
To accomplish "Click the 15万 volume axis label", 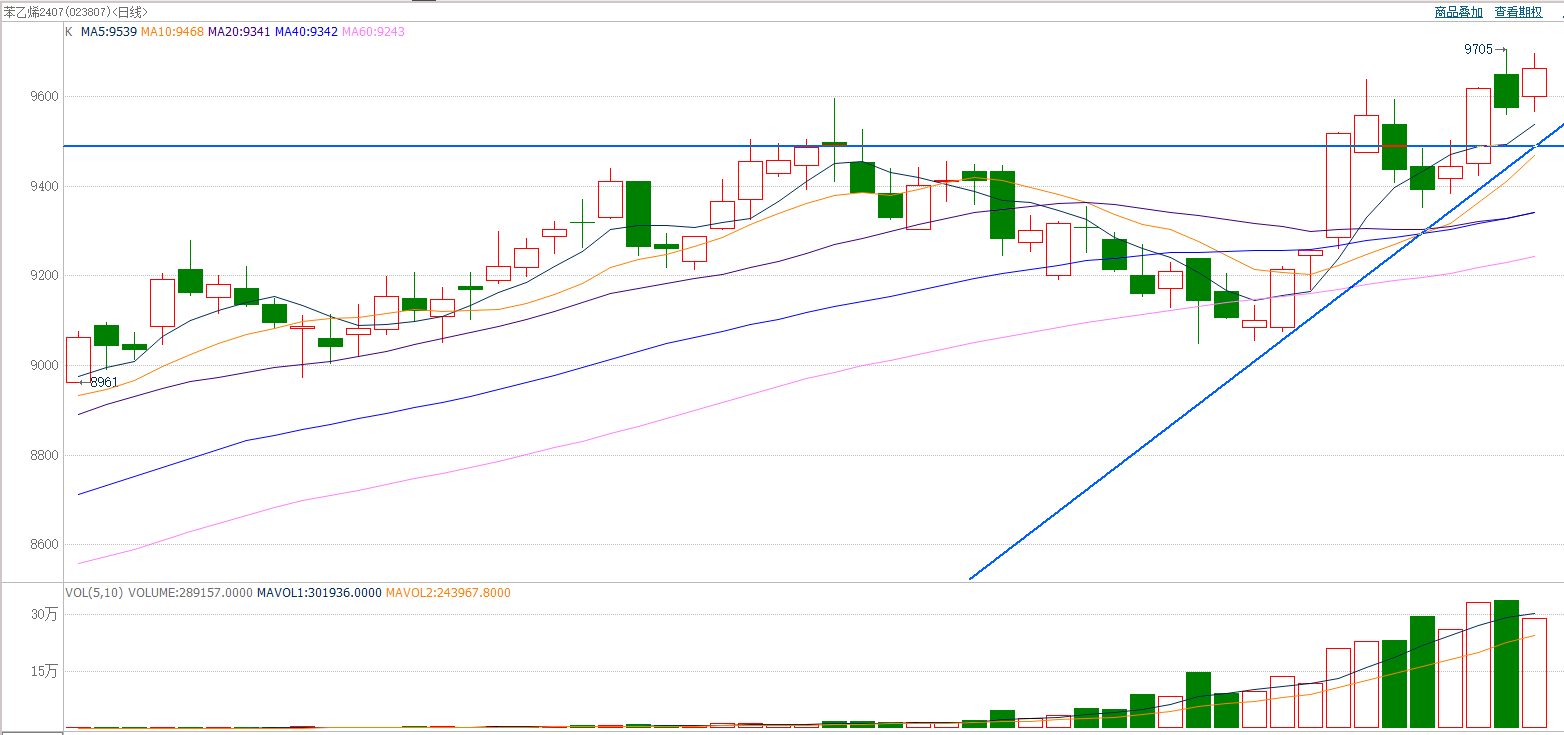I will (45, 671).
